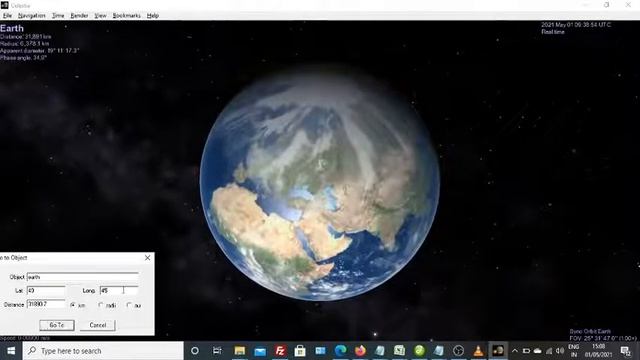The width and height of the screenshot is (640, 360).
Task: Open the View menu
Action: [x=100, y=16]
